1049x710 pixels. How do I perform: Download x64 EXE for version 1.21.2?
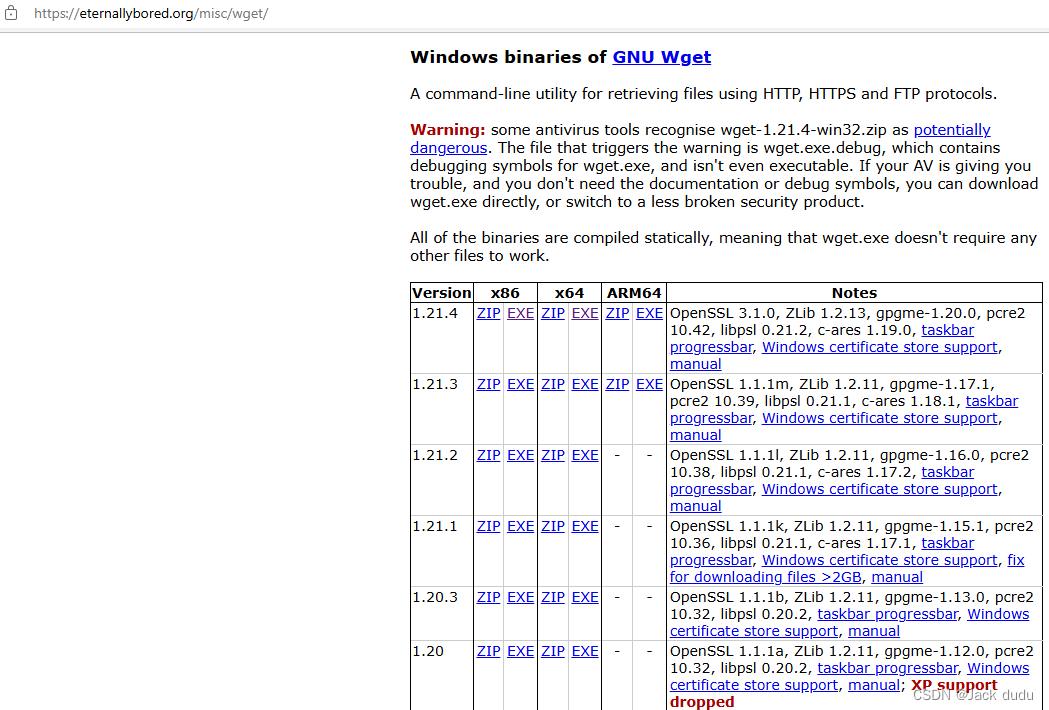pyautogui.click(x=585, y=455)
